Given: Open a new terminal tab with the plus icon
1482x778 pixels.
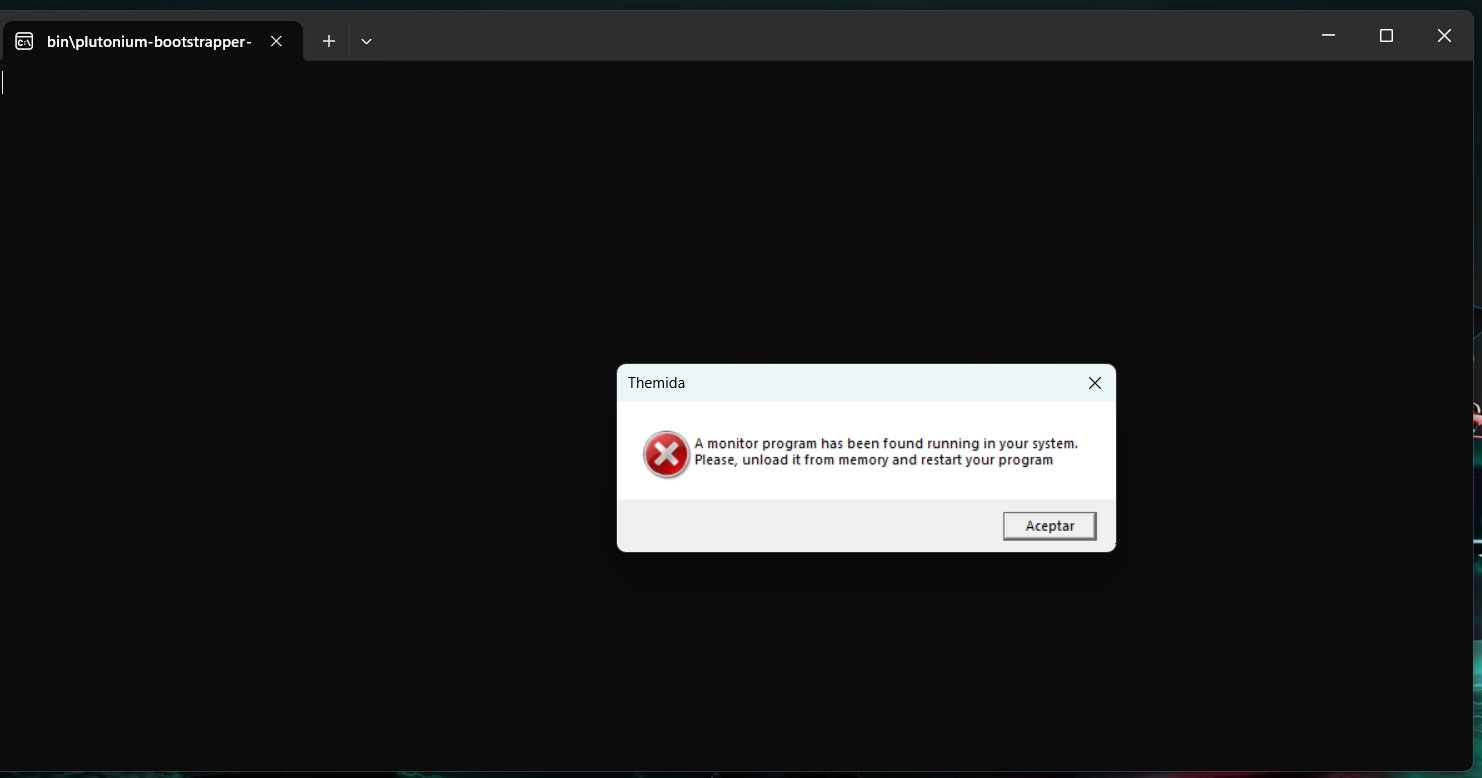Looking at the screenshot, I should [x=328, y=40].
